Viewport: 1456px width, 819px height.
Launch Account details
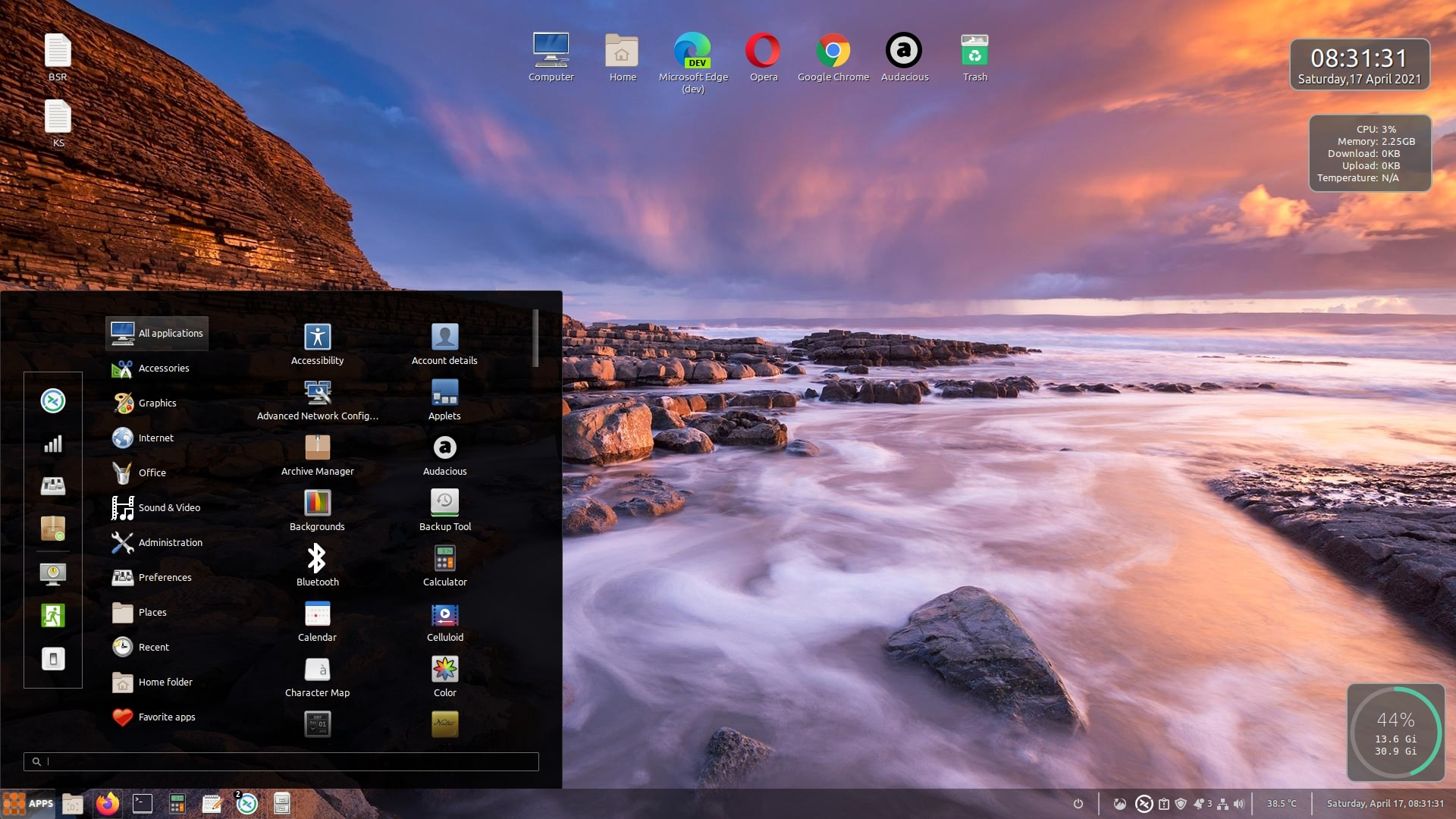444,344
